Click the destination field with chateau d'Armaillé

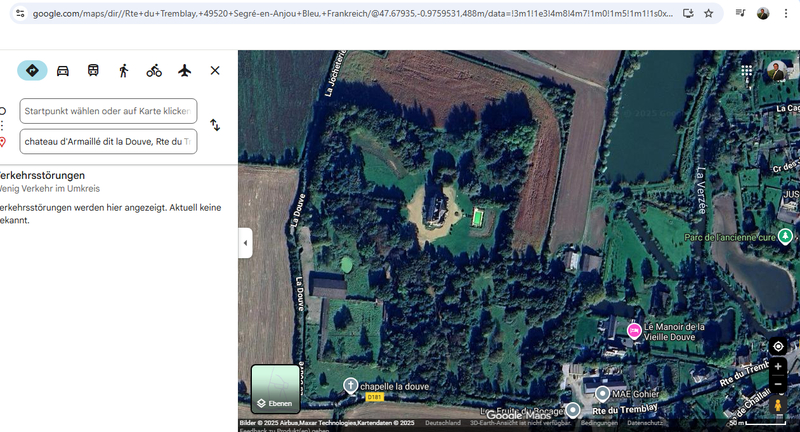pos(108,141)
